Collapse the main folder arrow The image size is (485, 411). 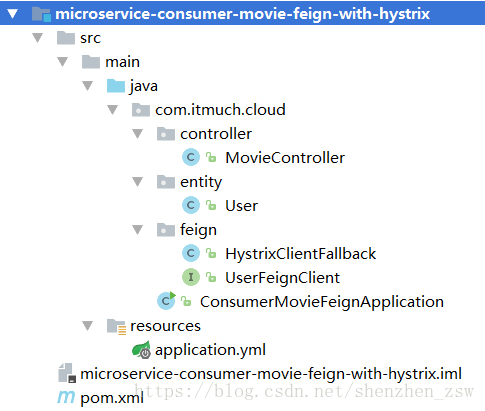63,62
